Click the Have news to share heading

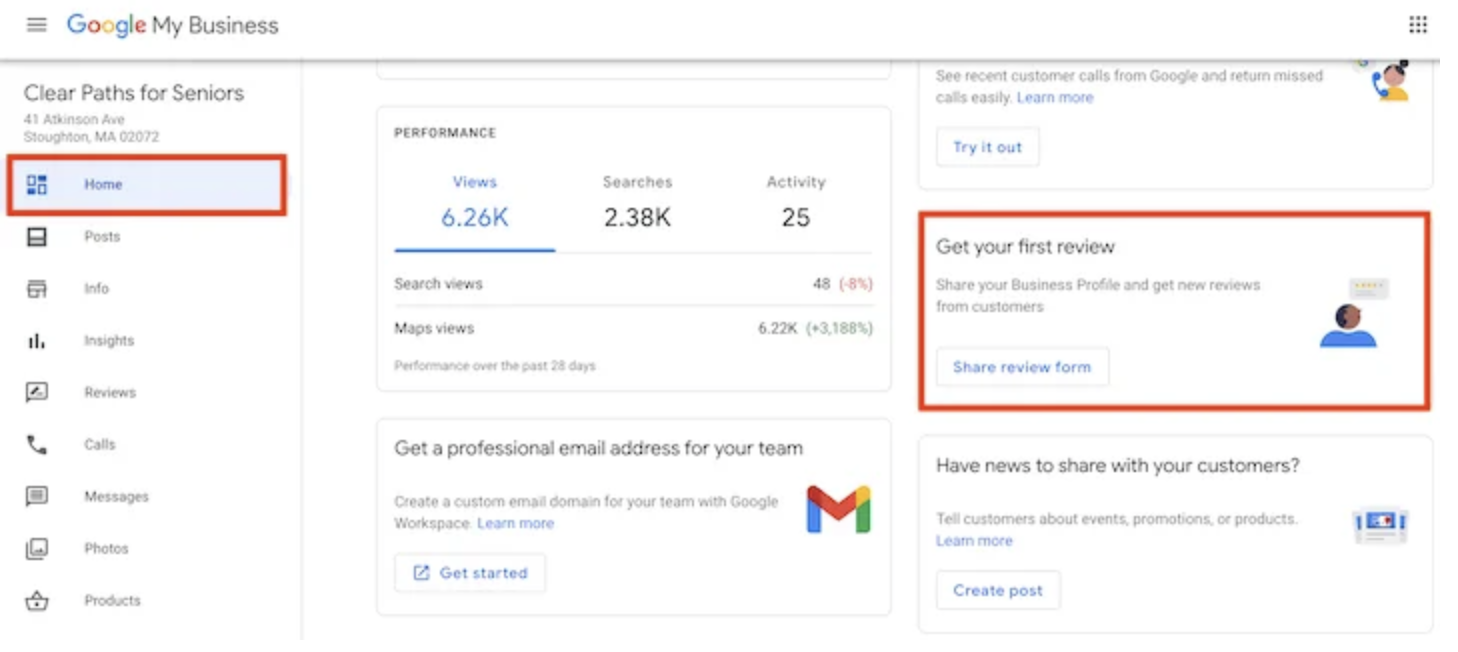click(1118, 466)
